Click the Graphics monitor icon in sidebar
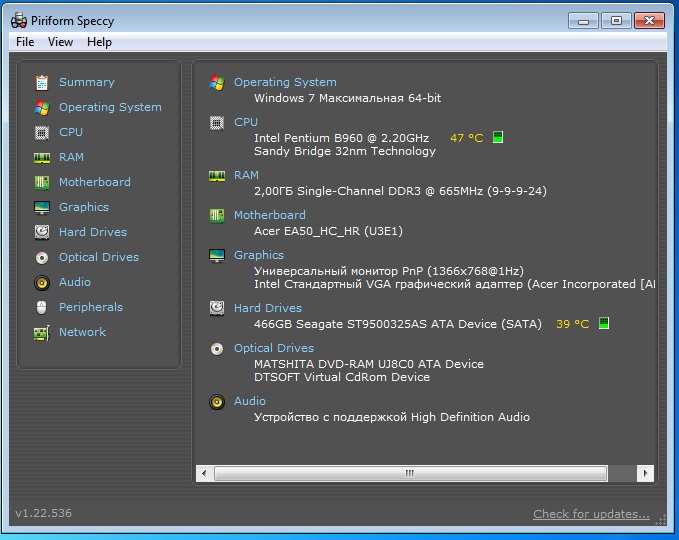This screenshot has height=540, width=679. coord(41,207)
